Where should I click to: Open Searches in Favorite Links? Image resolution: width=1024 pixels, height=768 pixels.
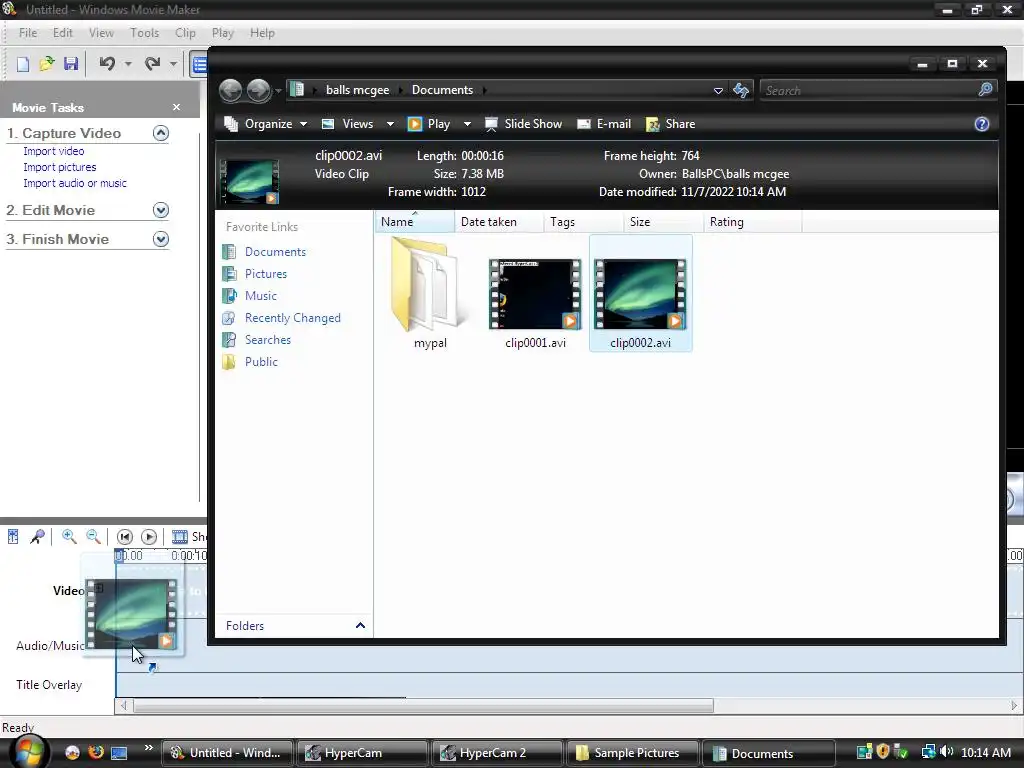268,340
